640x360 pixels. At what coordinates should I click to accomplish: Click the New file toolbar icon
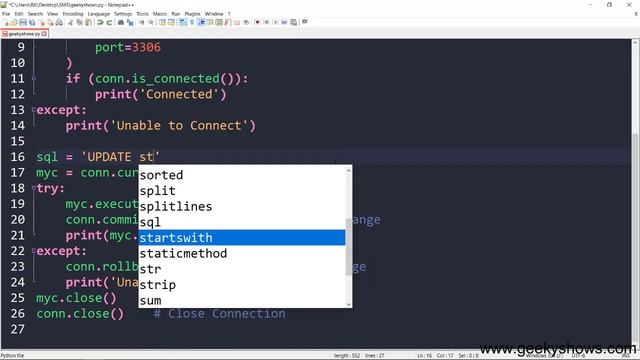coord(6,22)
